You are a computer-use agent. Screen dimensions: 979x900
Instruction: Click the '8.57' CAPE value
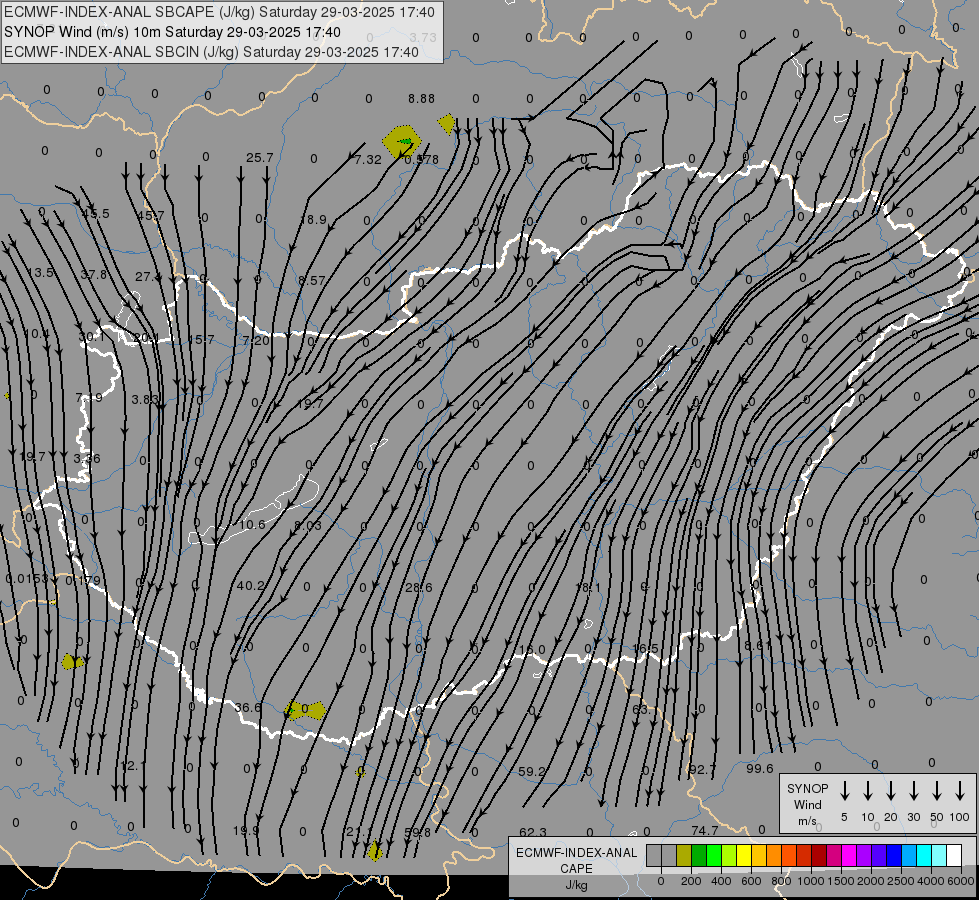click(312, 280)
